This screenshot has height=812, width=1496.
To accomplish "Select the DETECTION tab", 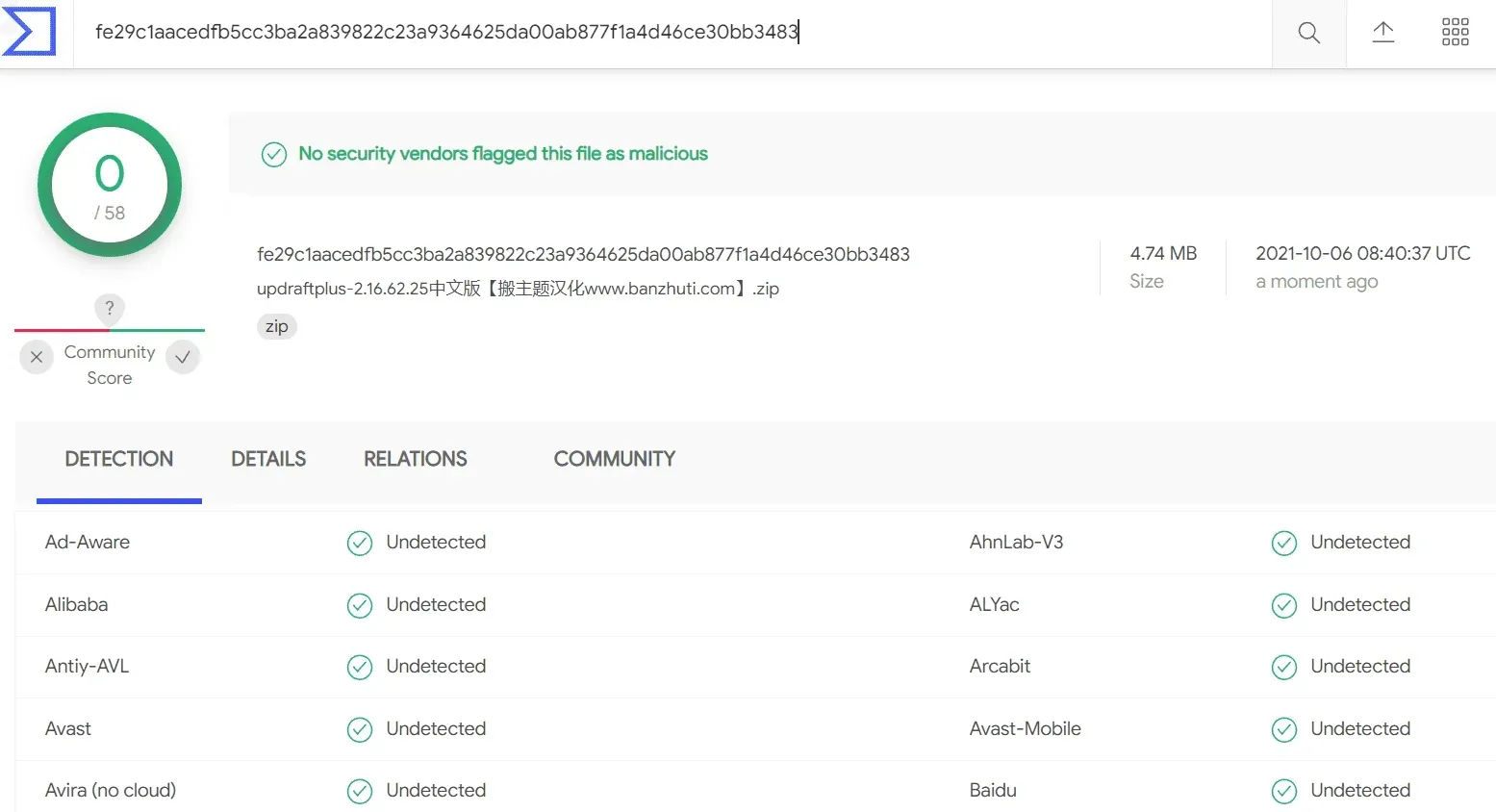I will [x=119, y=459].
